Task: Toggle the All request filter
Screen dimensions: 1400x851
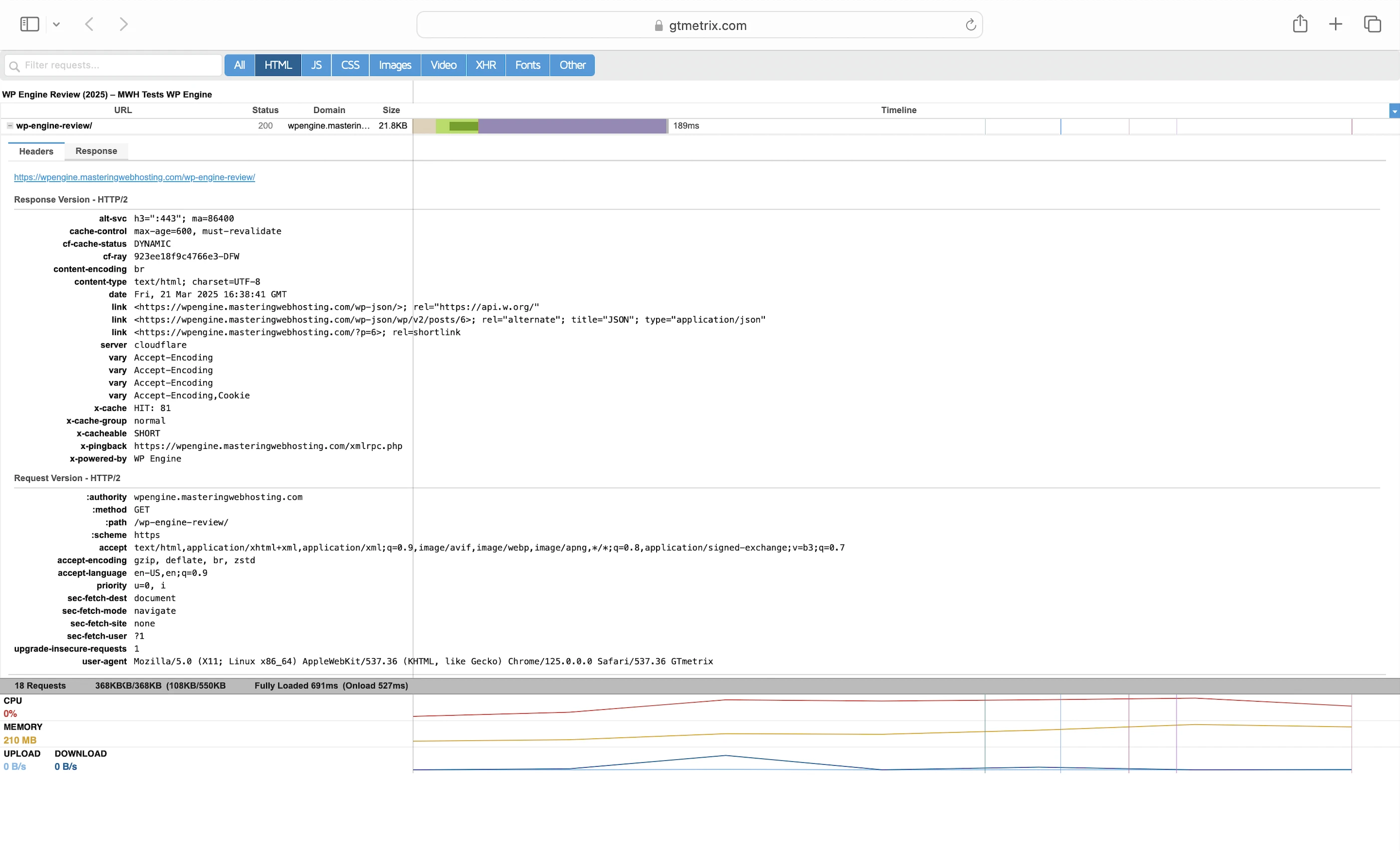Action: pos(239,65)
